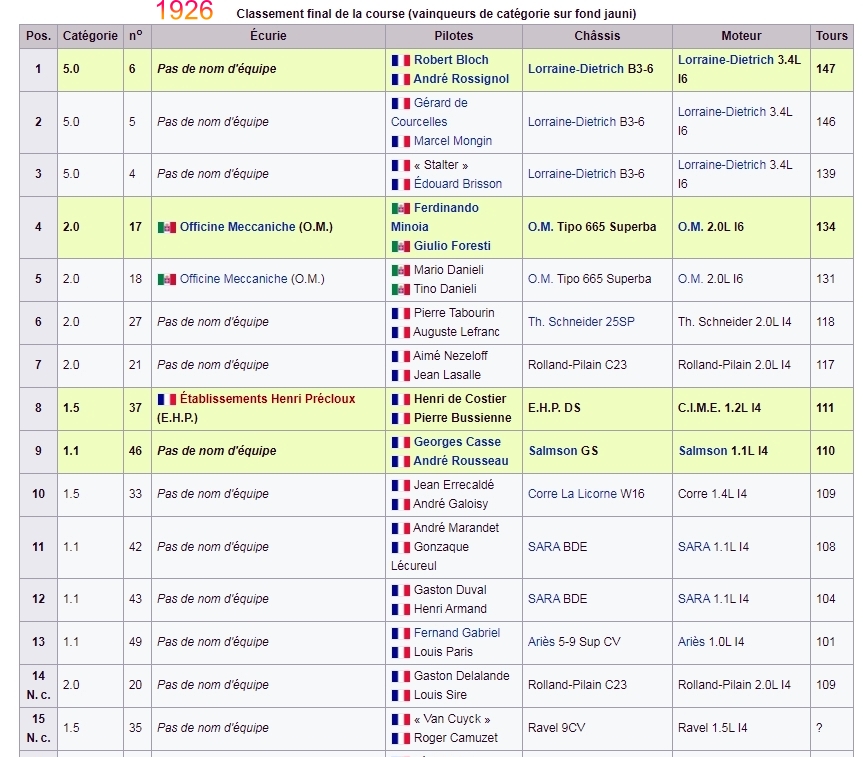The image size is (863, 757).
Task: Open the Fernand Gabriel link
Action: 457,633
